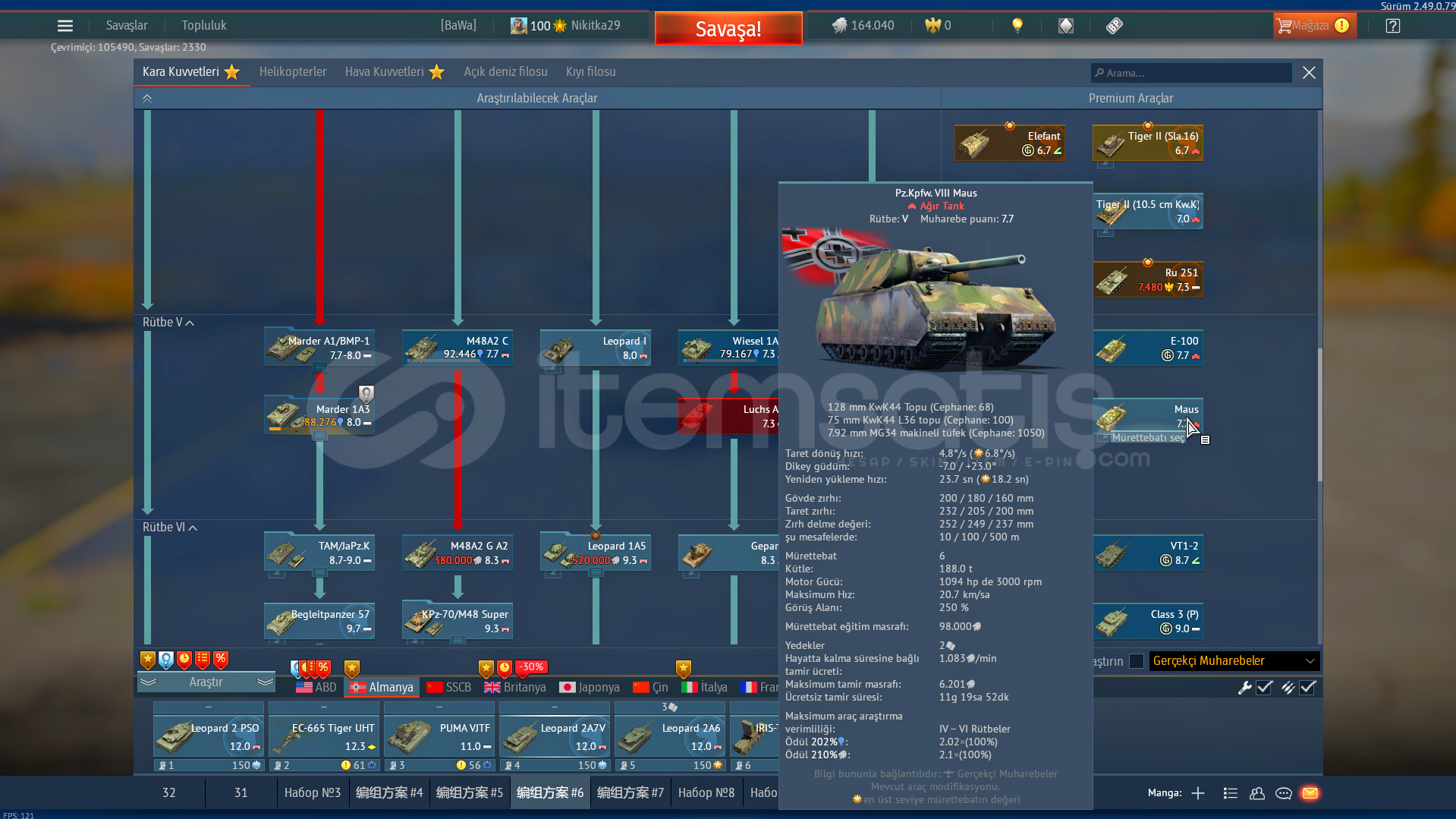Image resolution: width=1456 pixels, height=819 pixels.
Task: Switch to the Набор №3 preset
Action: tap(313, 793)
